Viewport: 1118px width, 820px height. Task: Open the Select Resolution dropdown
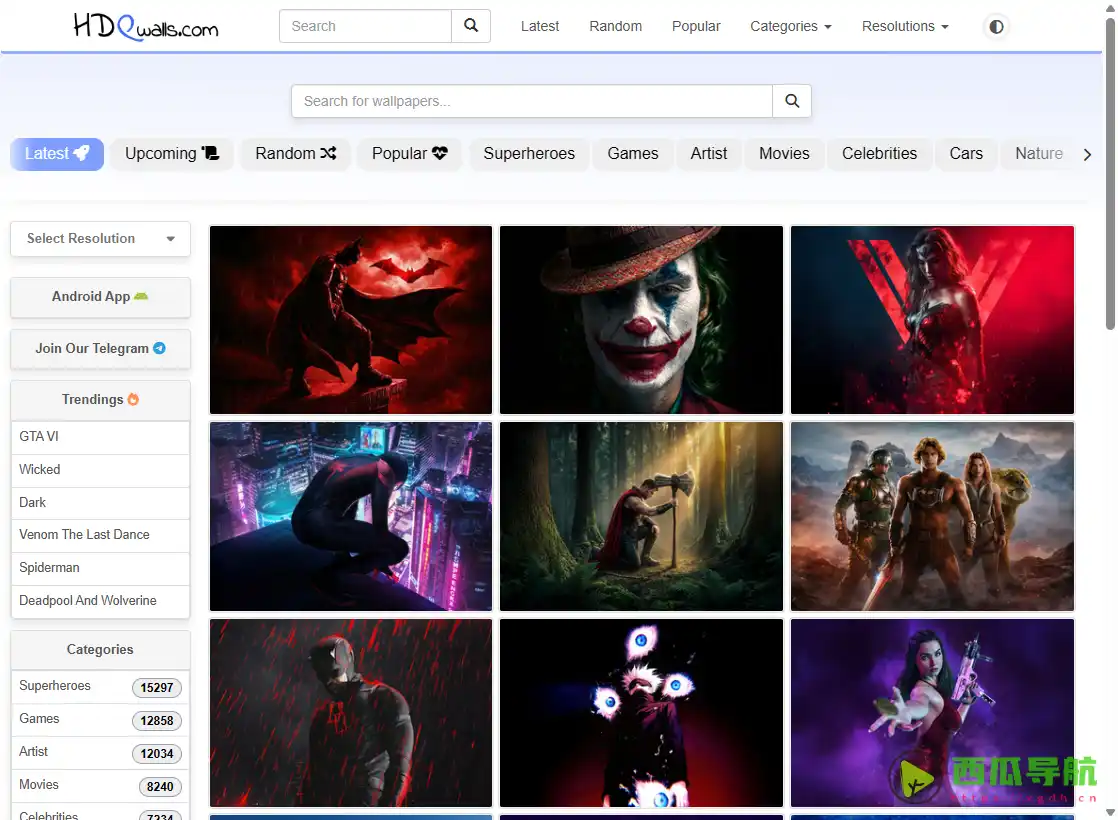(100, 239)
